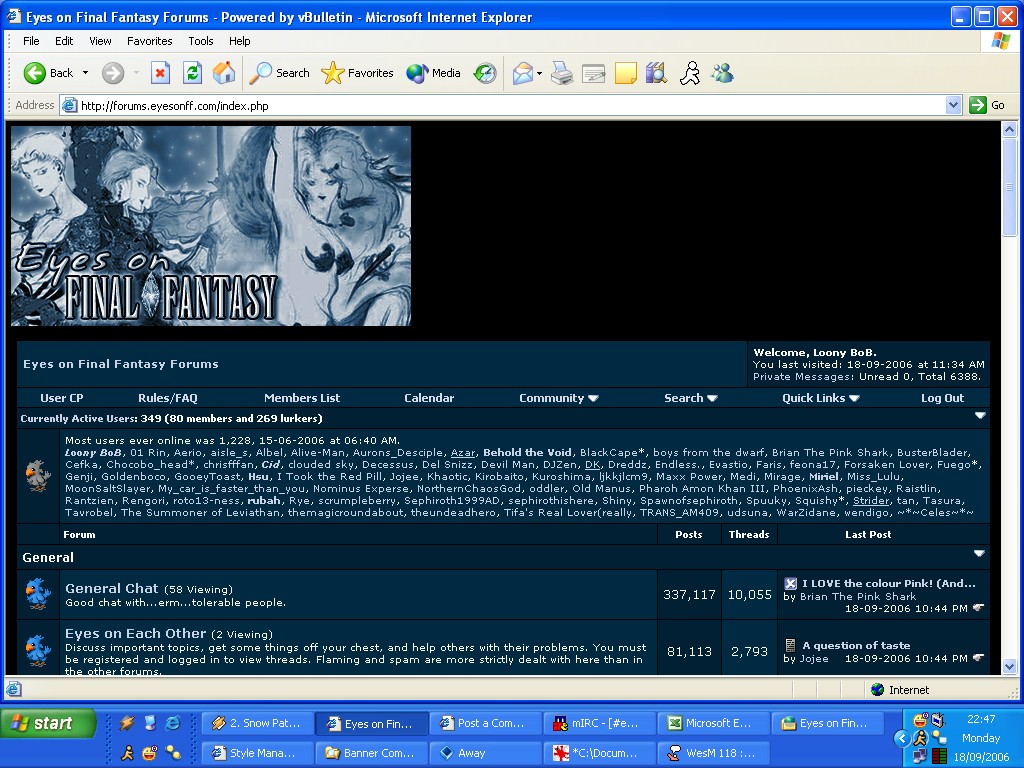This screenshot has height=768, width=1024.
Task: Open the General Chat forum link
Action: coord(112,588)
